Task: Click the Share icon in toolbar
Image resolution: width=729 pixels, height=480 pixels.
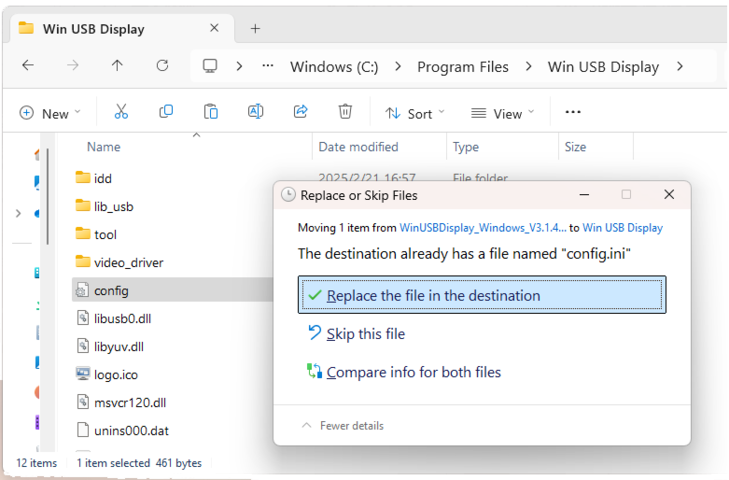Action: point(300,113)
